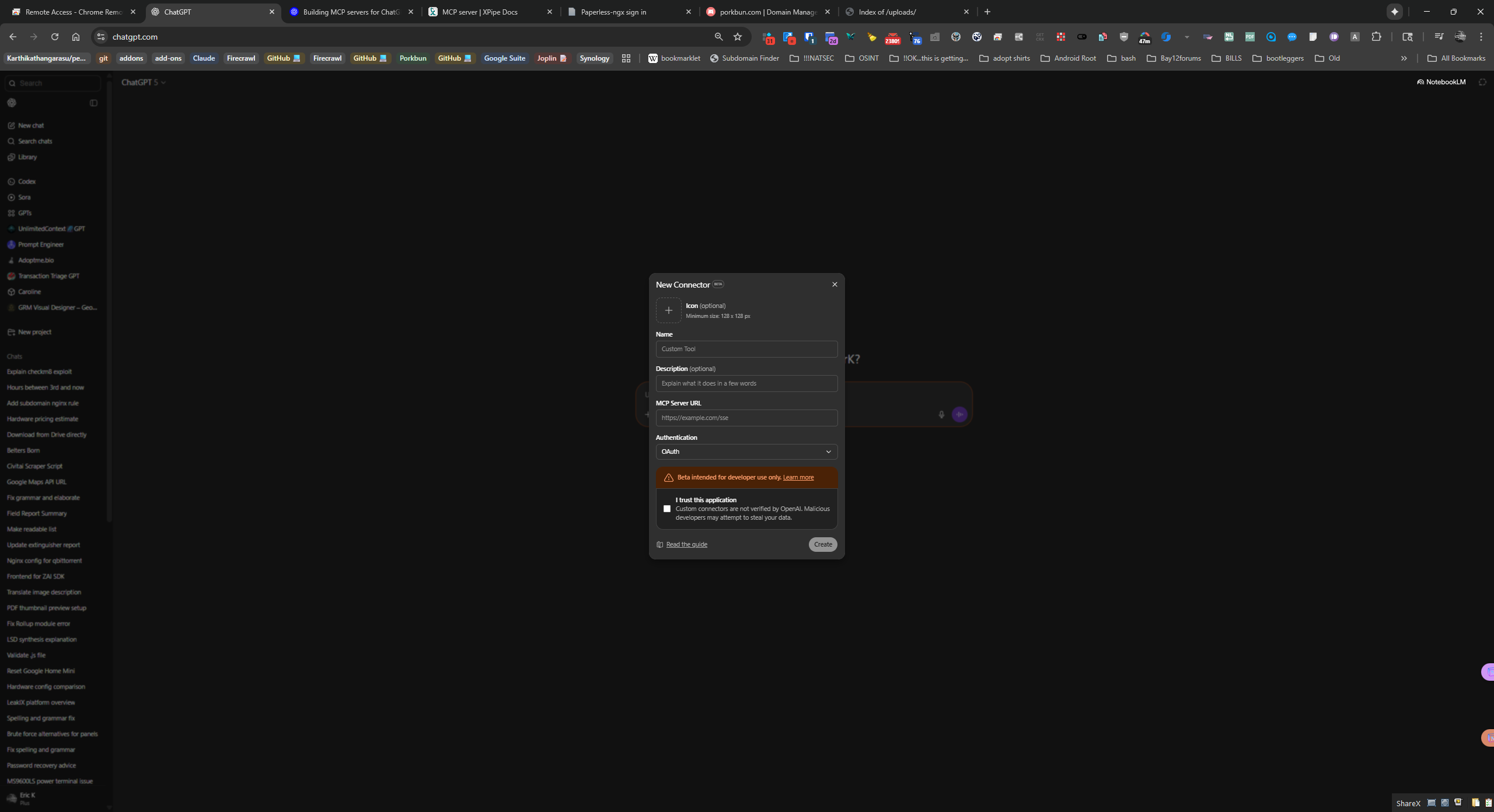This screenshot has height=812, width=1494.
Task: Open Codex from the sidebar
Action: tap(26, 181)
